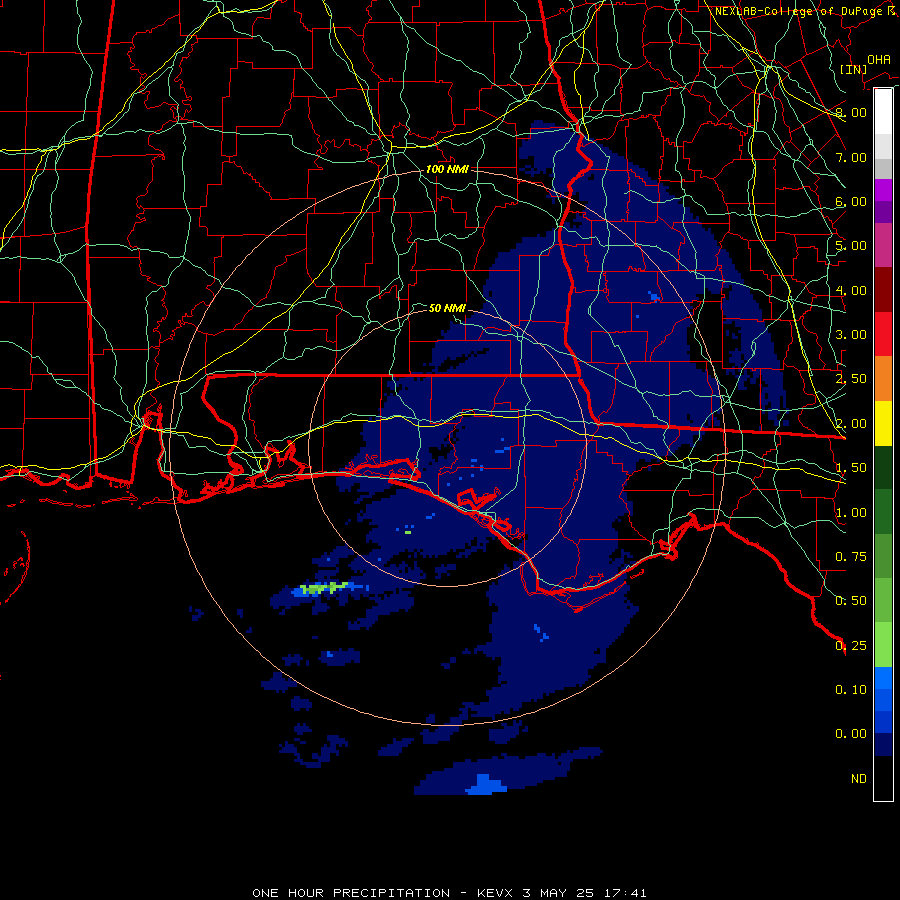Click the 'ONE HOUR PRECIPITATION' title text
This screenshot has width=900, height=900.
pyautogui.click(x=351, y=893)
